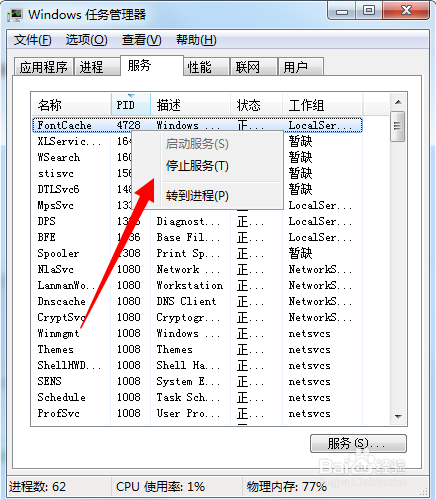Click the Workstation description cell
Screen dimensions: 436x500
coord(190,285)
